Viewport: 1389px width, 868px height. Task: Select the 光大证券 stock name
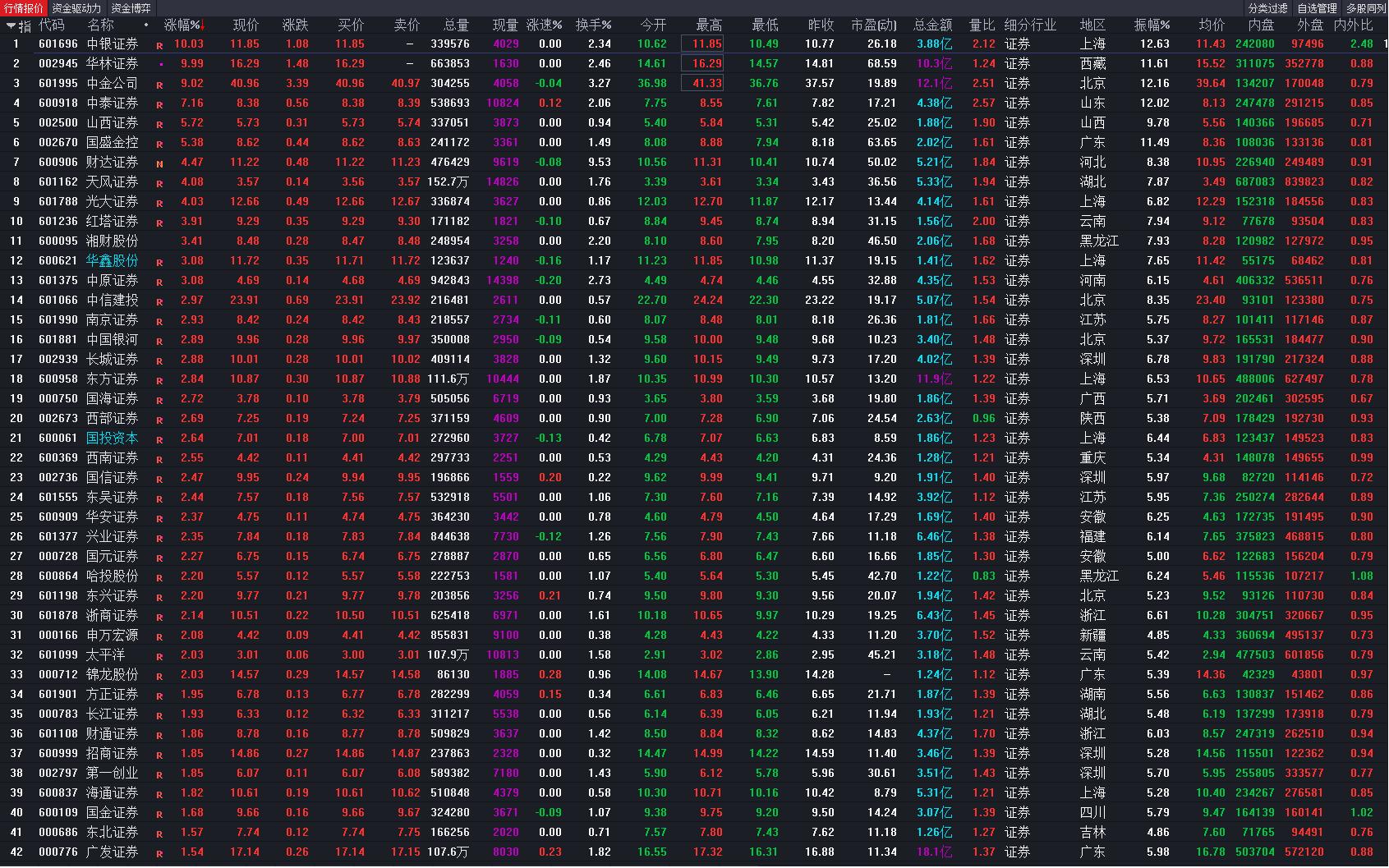(113, 201)
